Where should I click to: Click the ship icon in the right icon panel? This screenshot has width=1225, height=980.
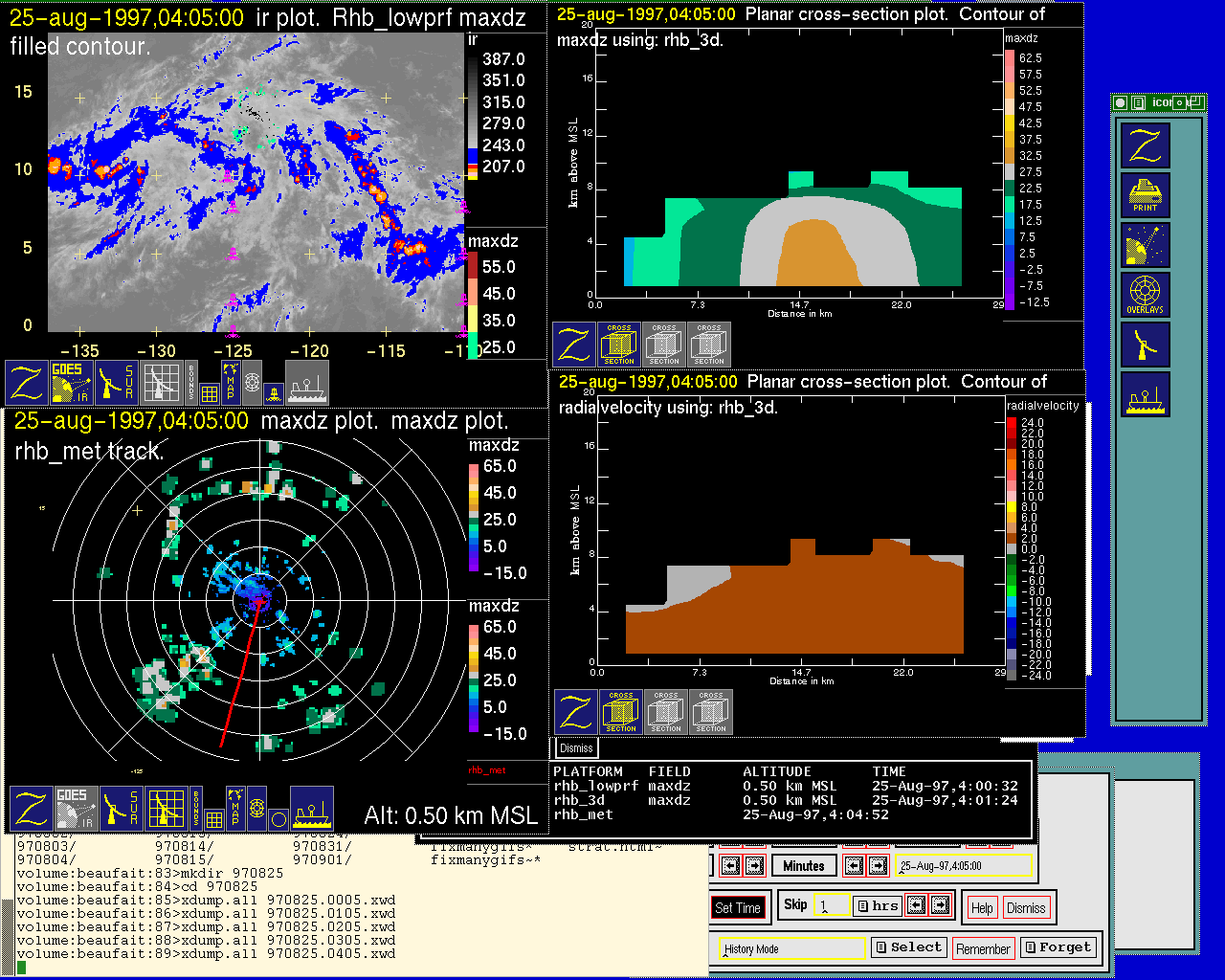[x=1145, y=394]
